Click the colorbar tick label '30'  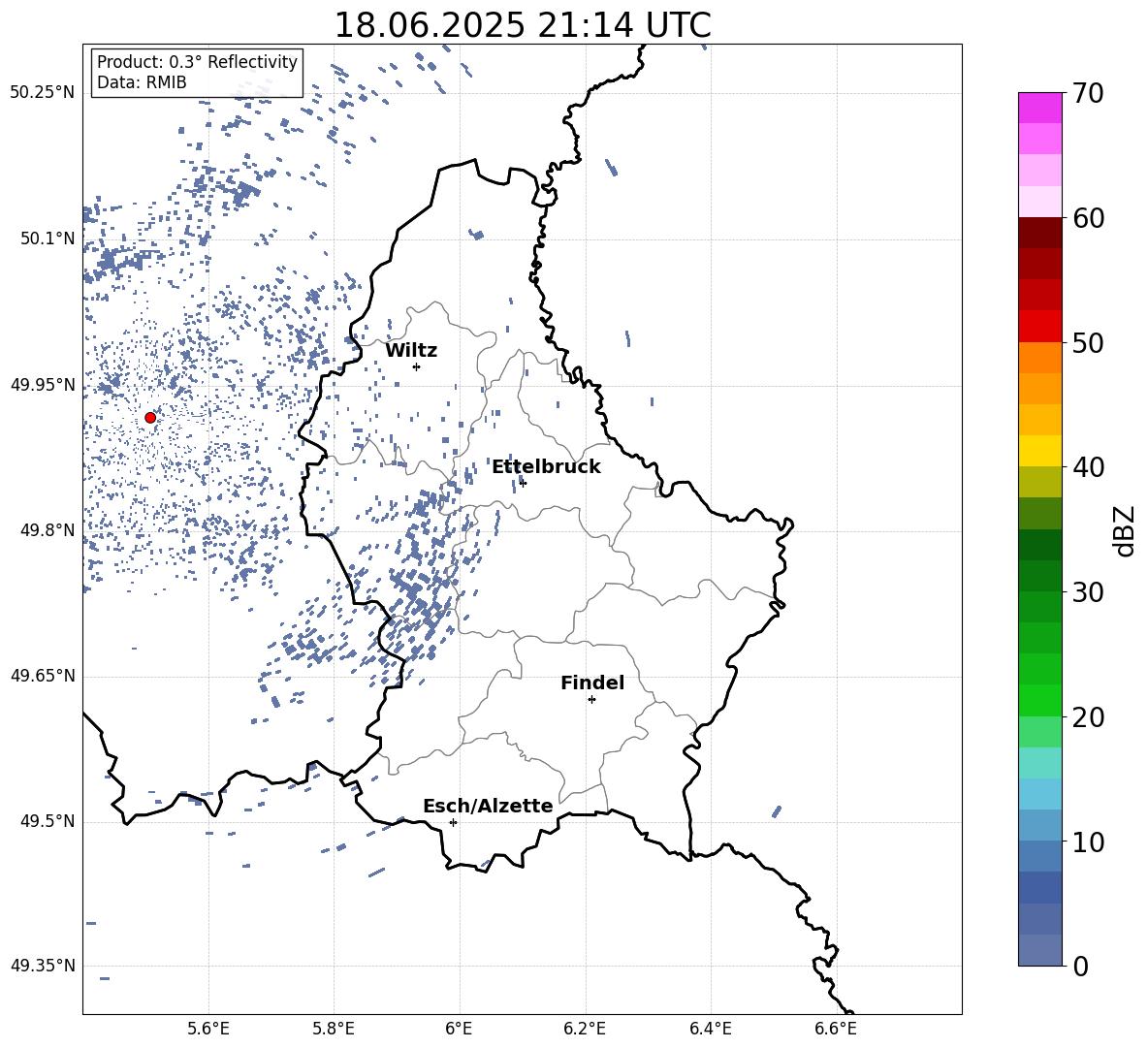pos(1089,592)
